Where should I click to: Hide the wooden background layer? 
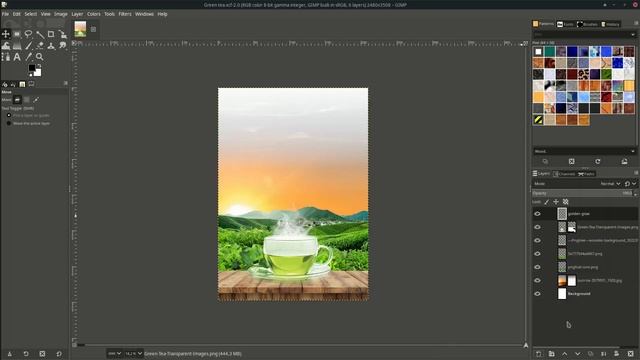coord(537,240)
